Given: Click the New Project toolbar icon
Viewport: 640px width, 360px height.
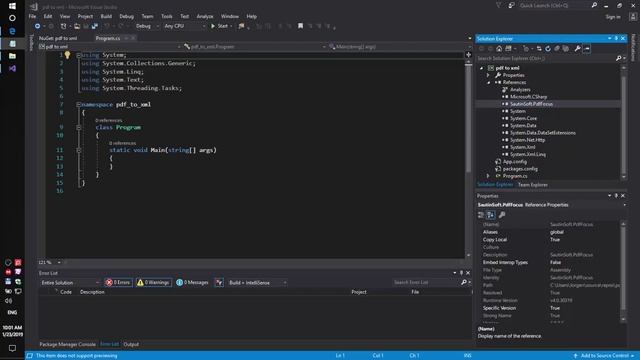Looking at the screenshot, I should point(63,26).
